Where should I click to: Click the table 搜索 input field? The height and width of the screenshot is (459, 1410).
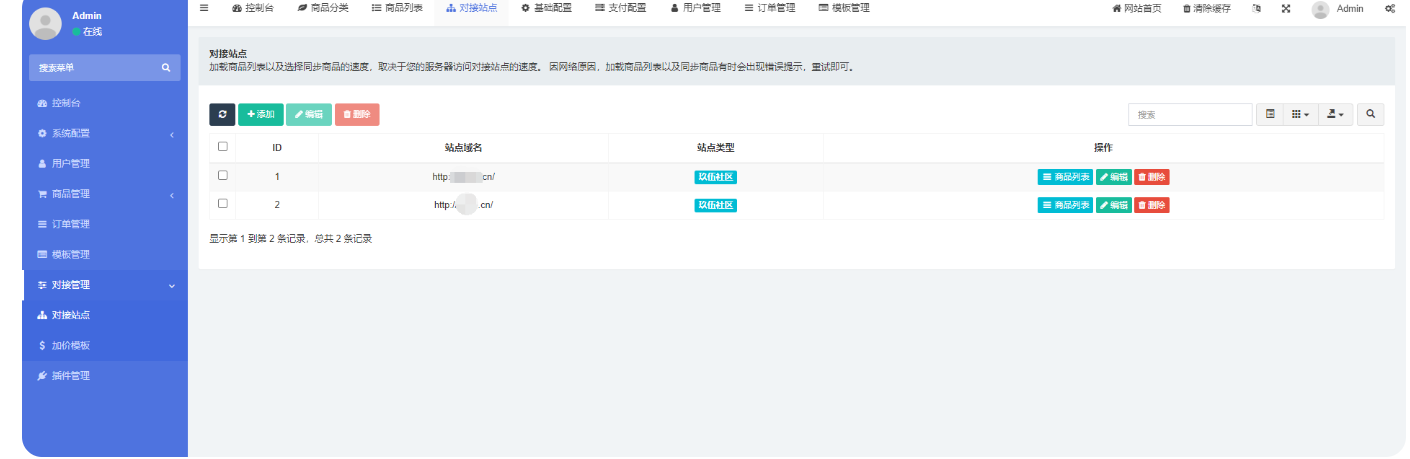1190,114
